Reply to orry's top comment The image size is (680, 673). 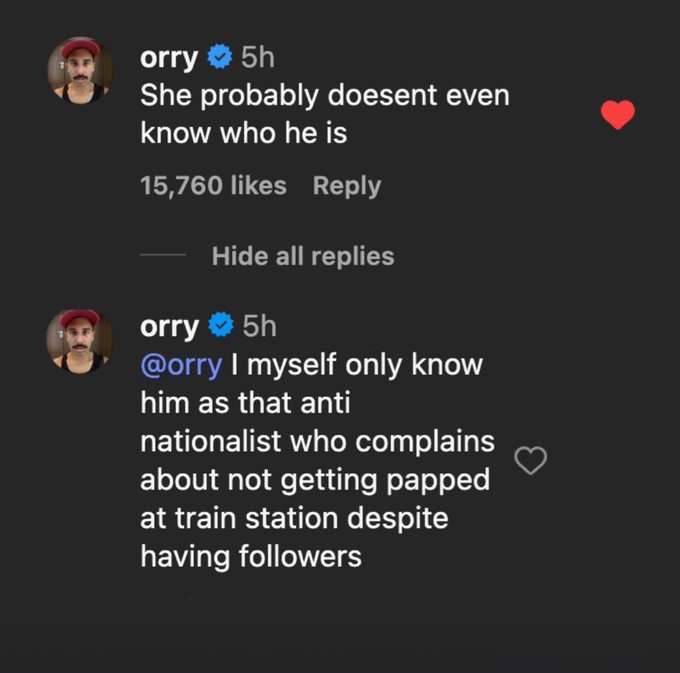[346, 186]
